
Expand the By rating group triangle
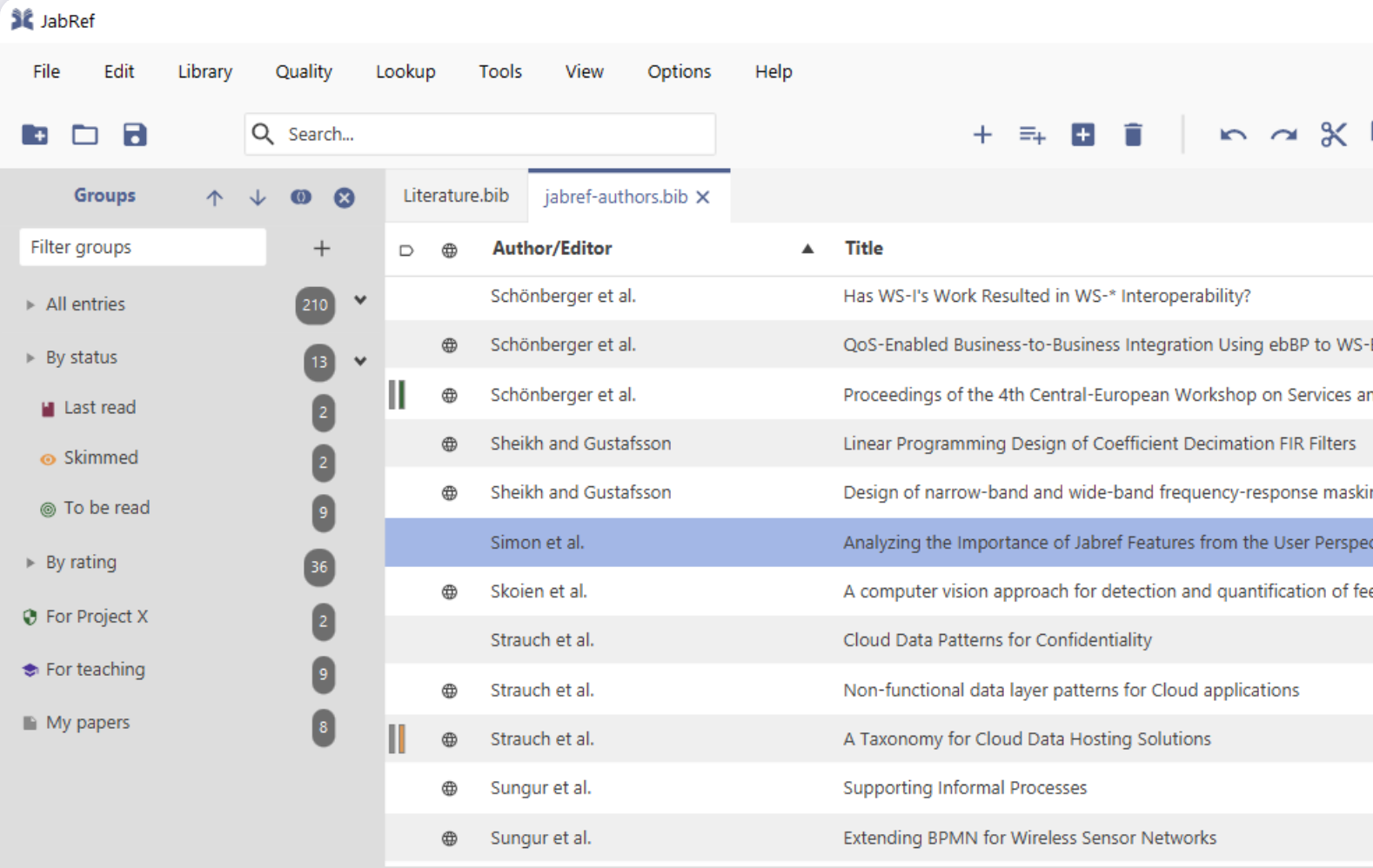[x=30, y=563]
